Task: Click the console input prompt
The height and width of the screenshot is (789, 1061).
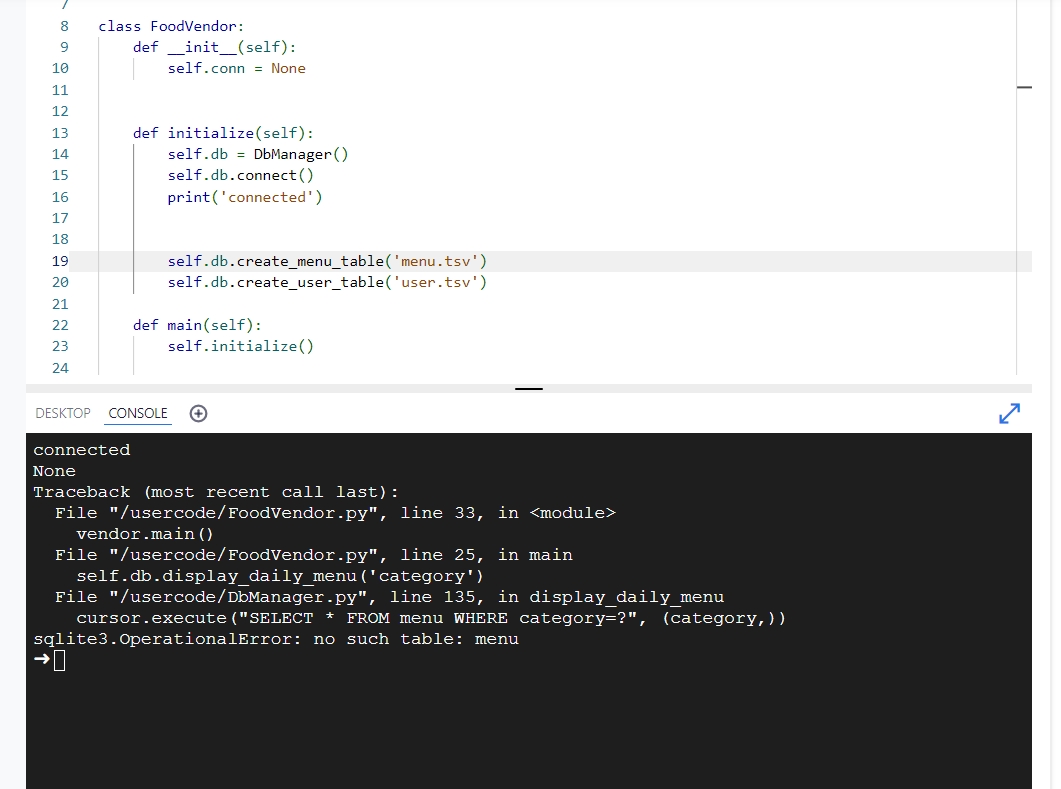Action: coord(58,660)
